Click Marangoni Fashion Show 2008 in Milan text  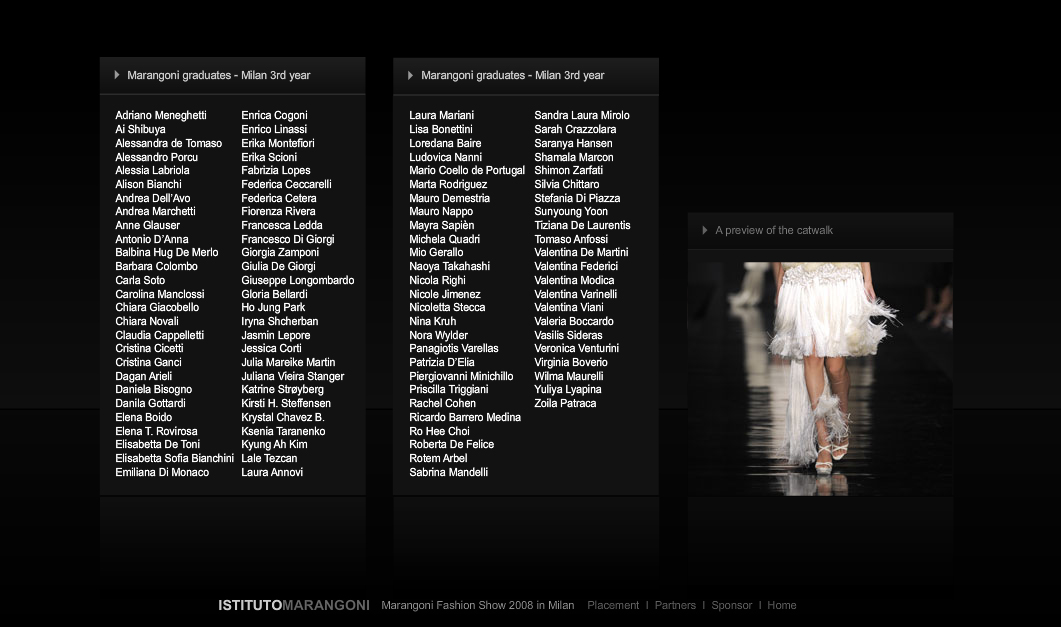478,605
